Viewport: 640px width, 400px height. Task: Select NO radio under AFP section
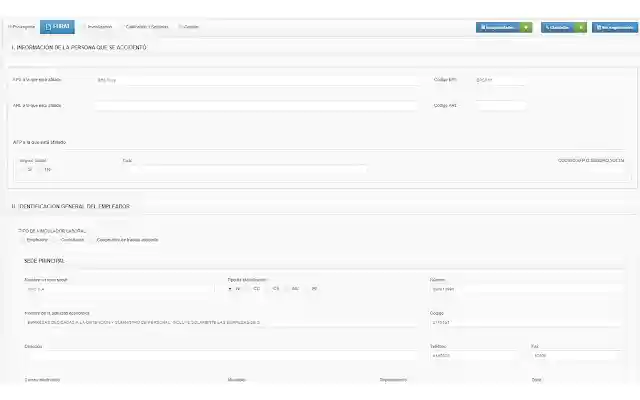pos(41,169)
